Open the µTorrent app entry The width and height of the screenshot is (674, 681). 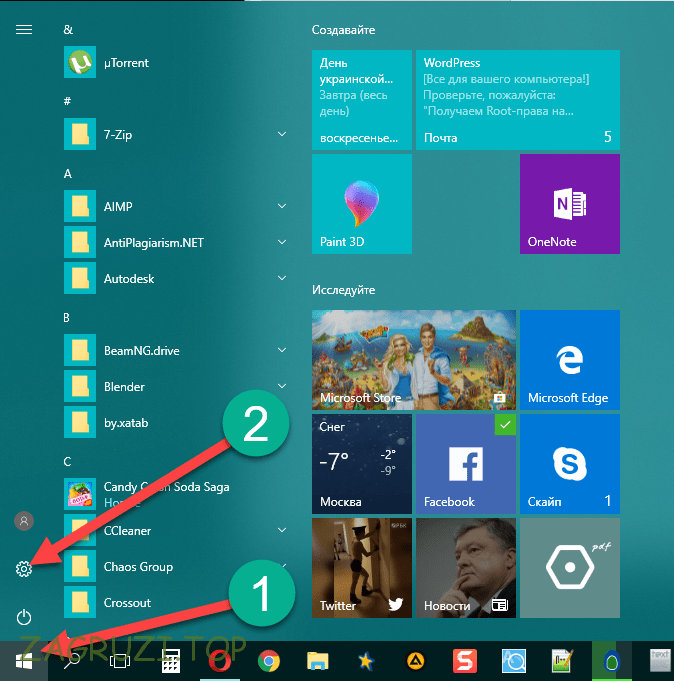point(175,63)
